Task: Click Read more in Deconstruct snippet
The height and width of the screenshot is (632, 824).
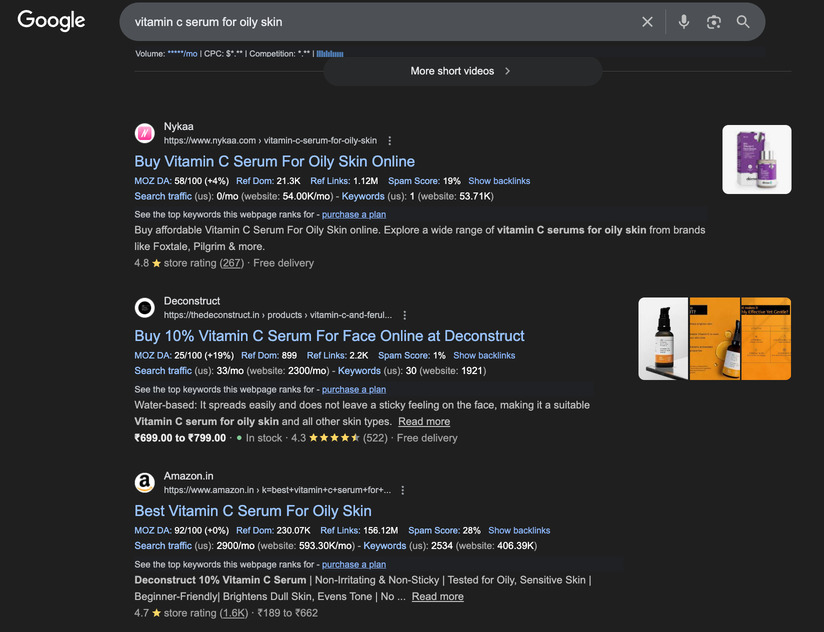Action: point(424,421)
